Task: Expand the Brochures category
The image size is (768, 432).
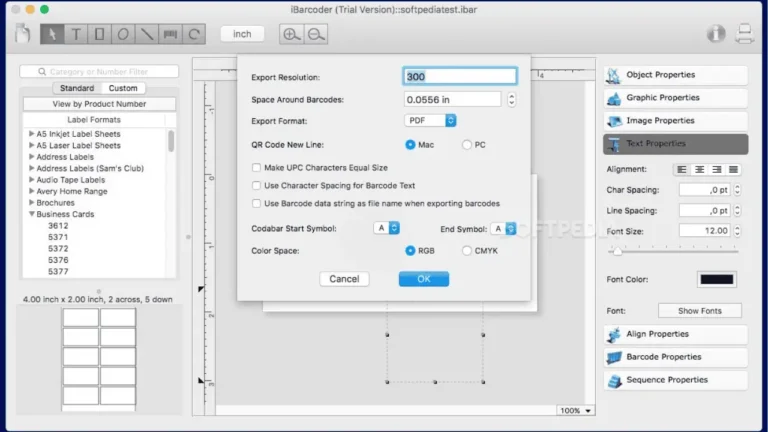Action: (31, 202)
